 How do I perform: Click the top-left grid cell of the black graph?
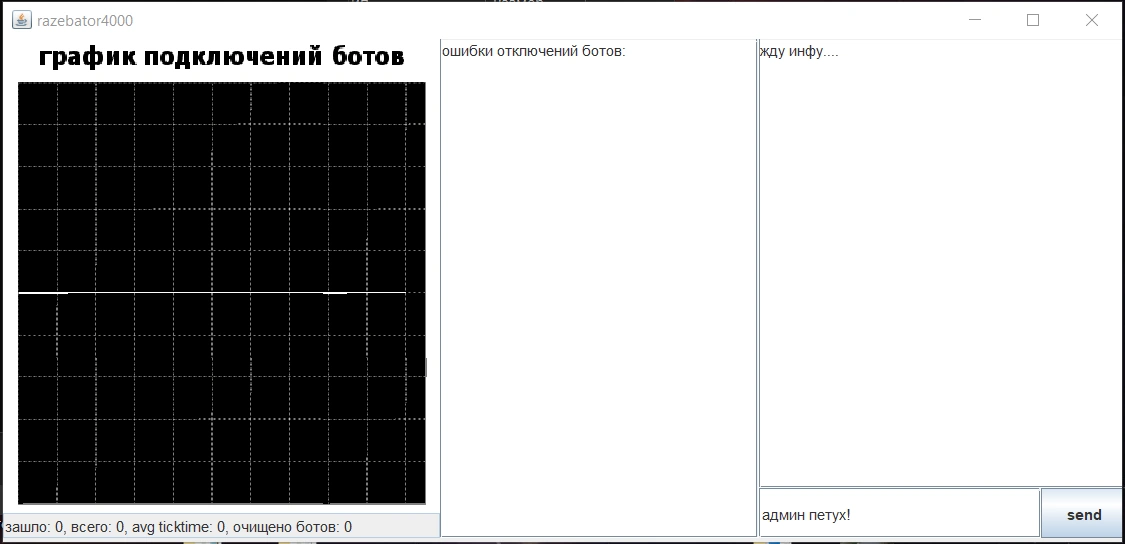(x=38, y=103)
